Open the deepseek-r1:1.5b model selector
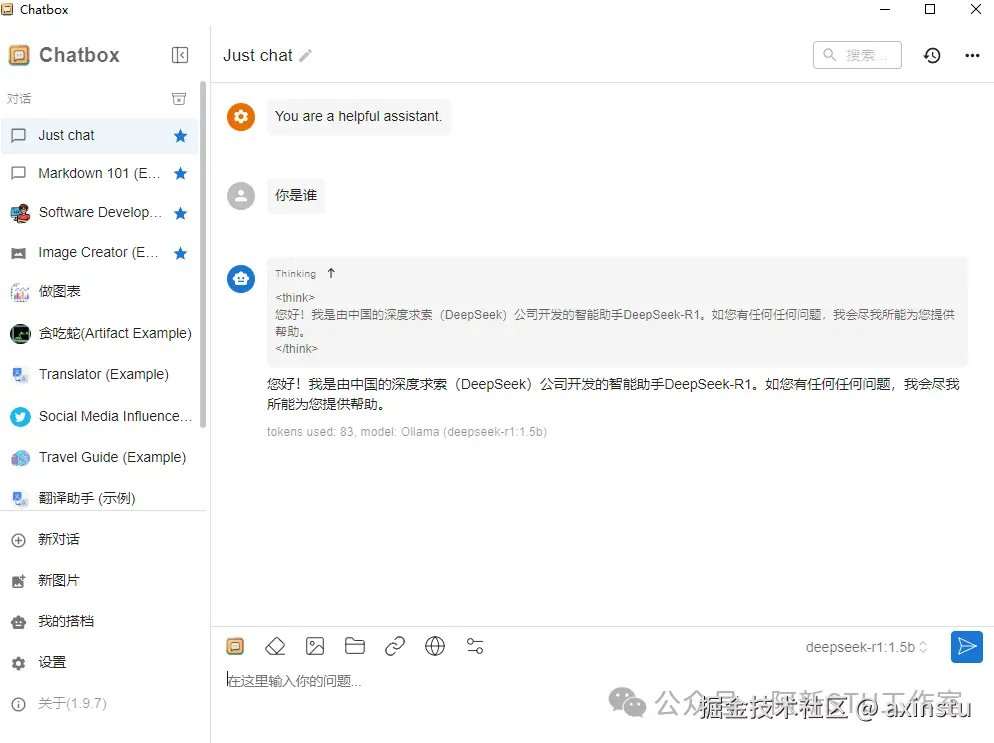Screen dimensions: 994x743 pos(866,647)
